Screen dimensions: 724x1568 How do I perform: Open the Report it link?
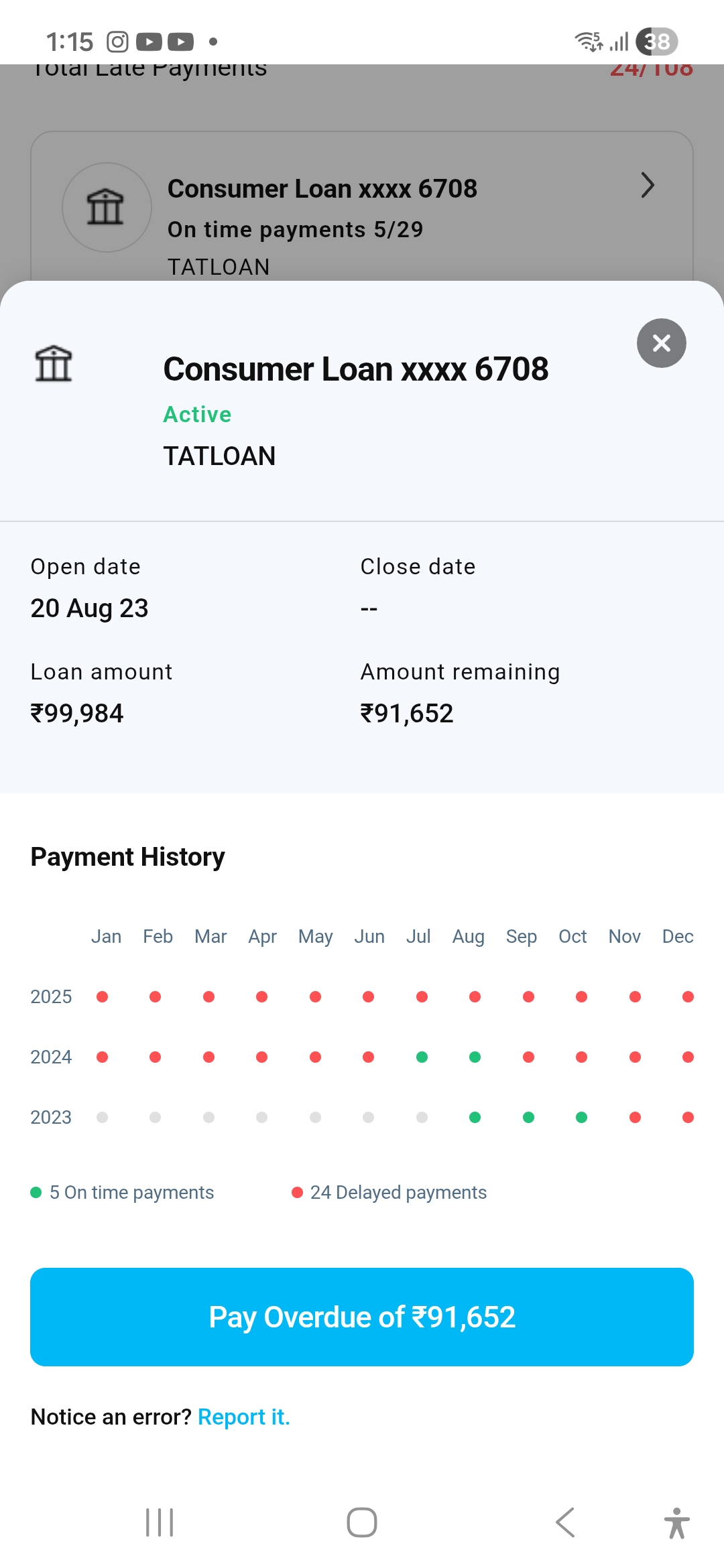coord(243,1417)
